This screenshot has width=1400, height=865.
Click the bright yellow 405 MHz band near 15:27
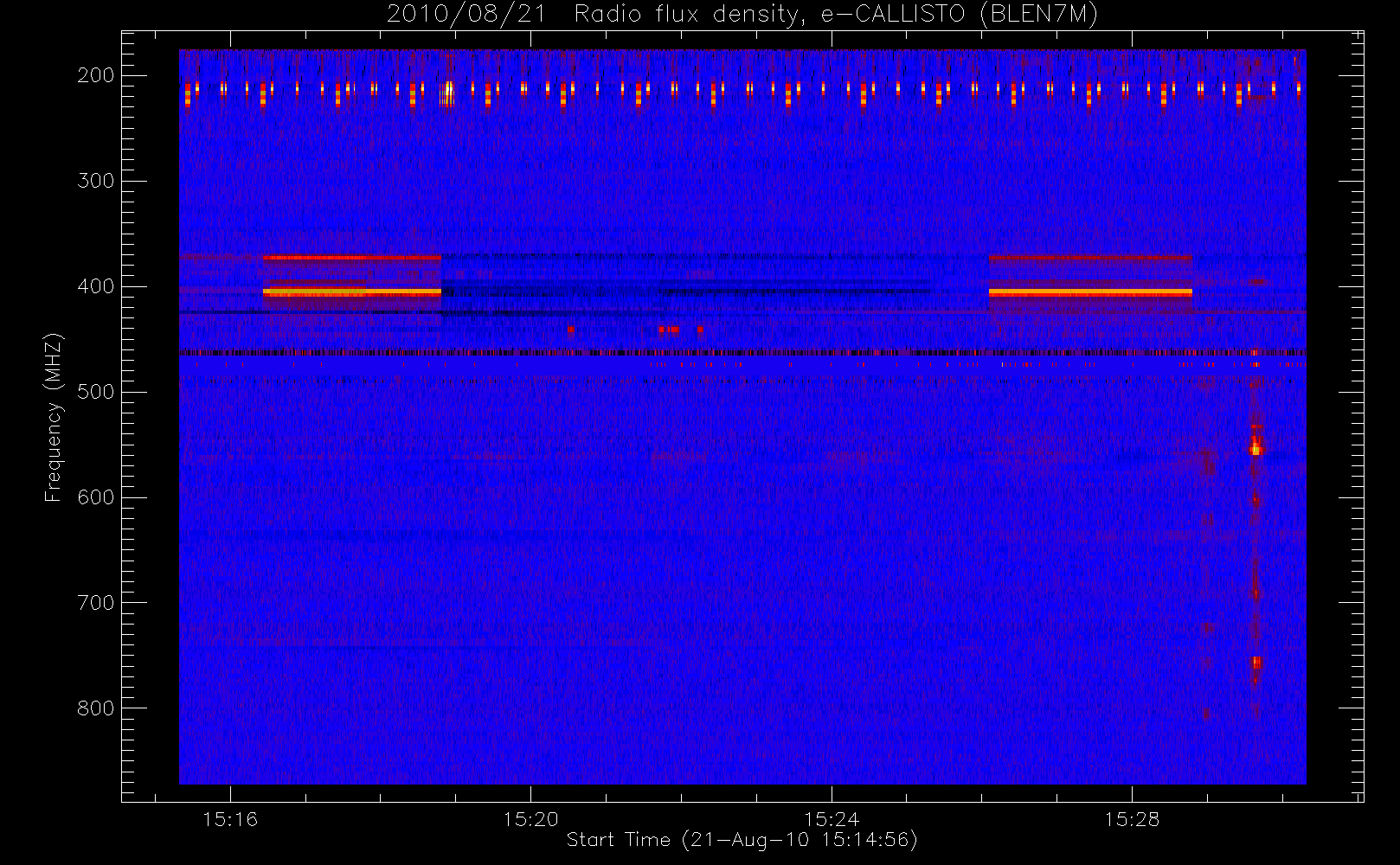1090,292
